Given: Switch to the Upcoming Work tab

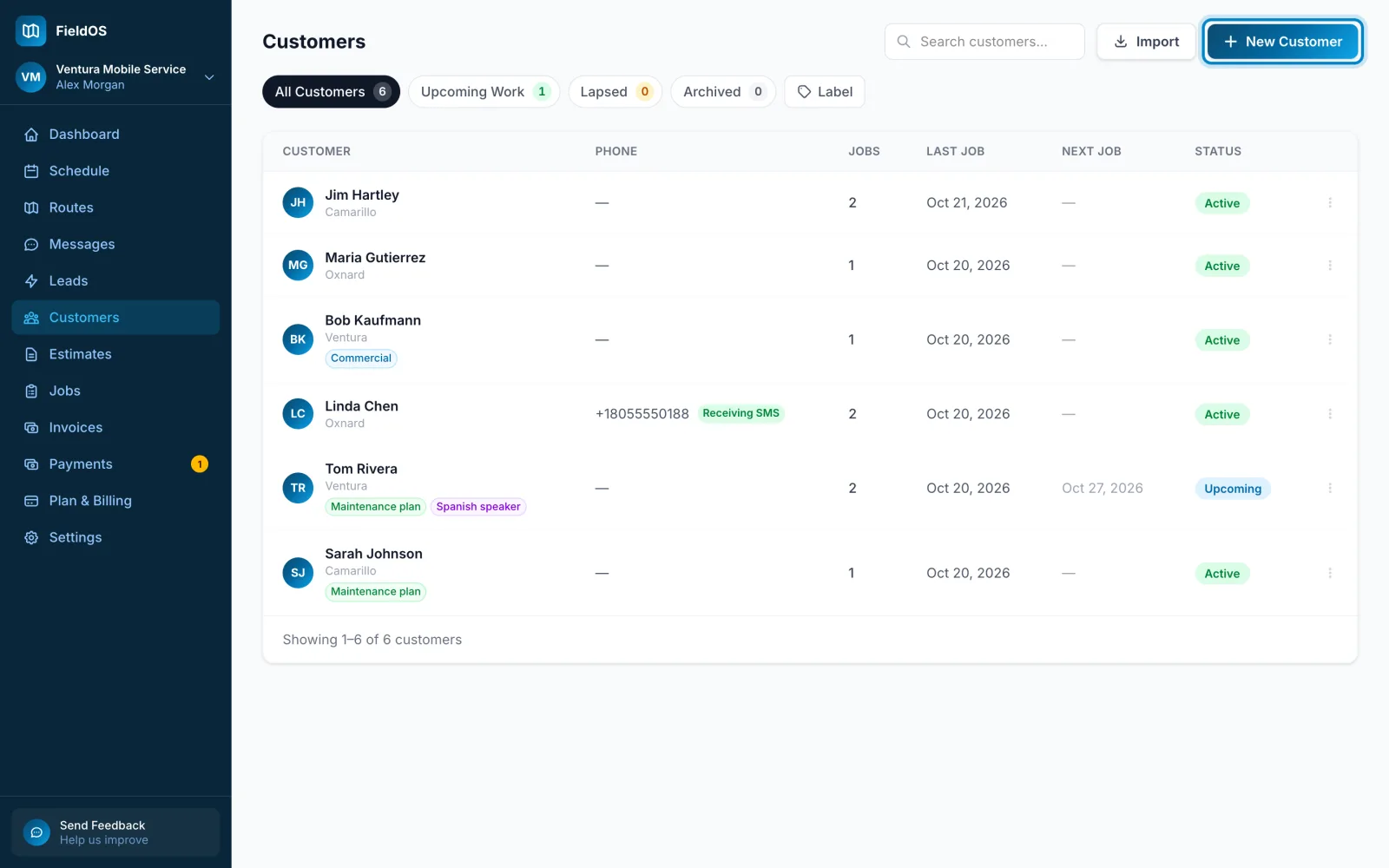Looking at the screenshot, I should pos(484,92).
